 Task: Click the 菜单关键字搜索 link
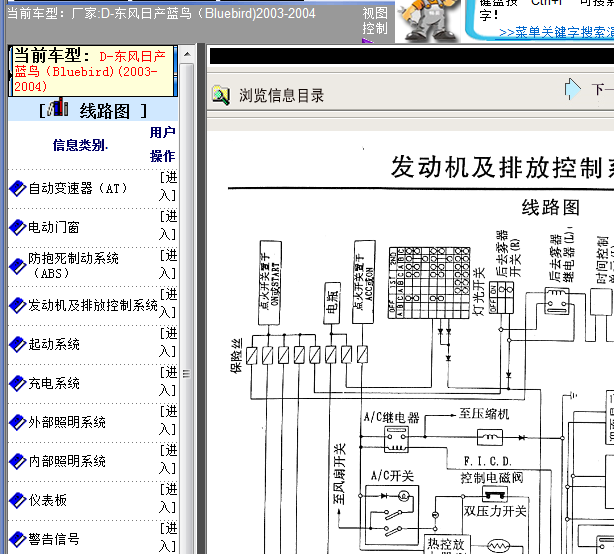(x=556, y=32)
